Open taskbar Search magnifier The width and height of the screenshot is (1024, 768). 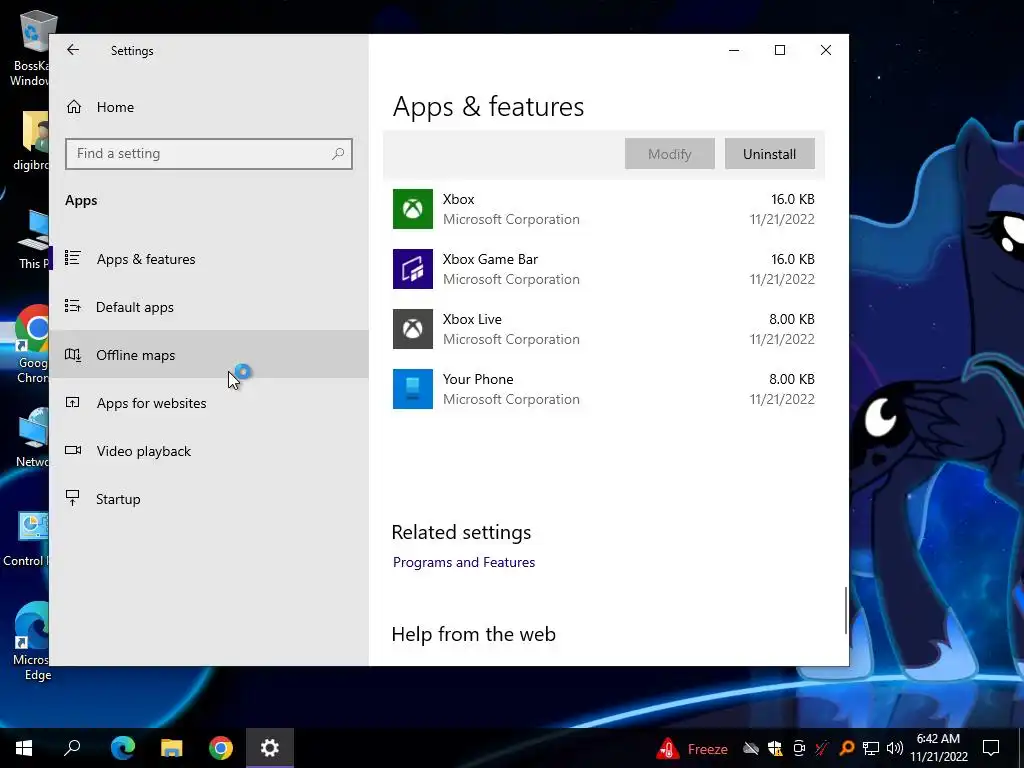(x=72, y=748)
